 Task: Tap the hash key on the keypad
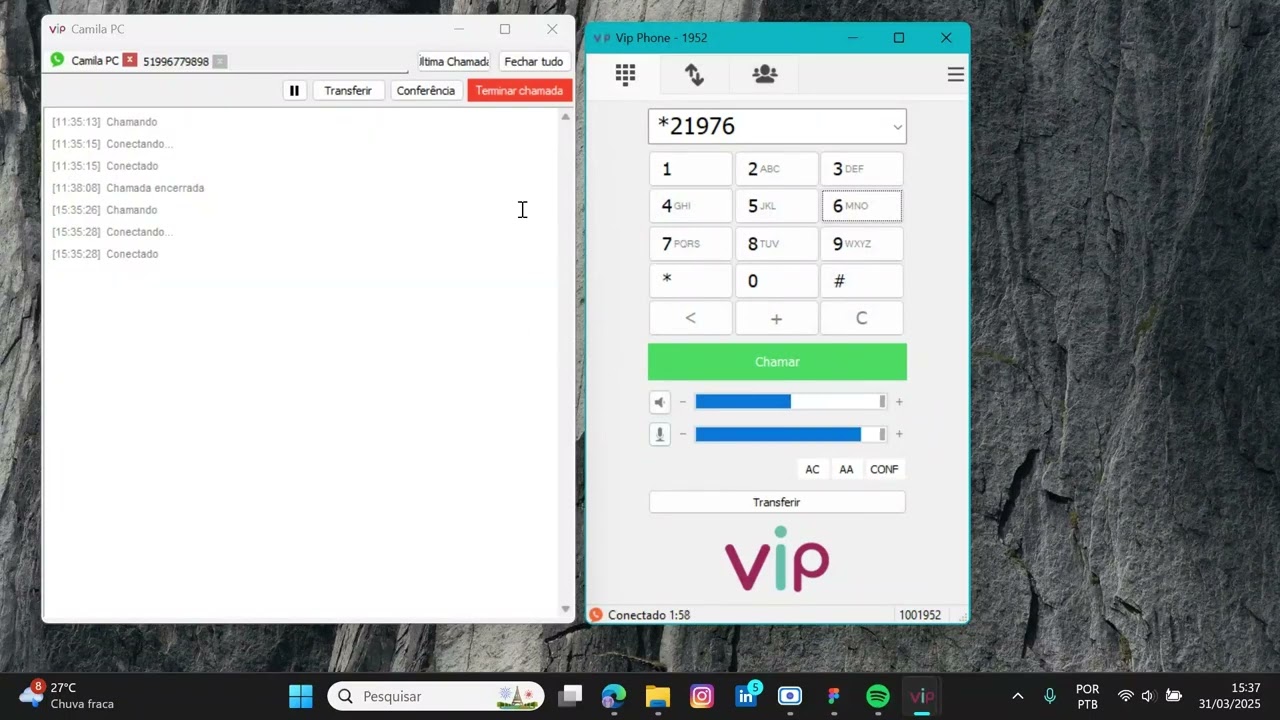pyautogui.click(x=861, y=281)
